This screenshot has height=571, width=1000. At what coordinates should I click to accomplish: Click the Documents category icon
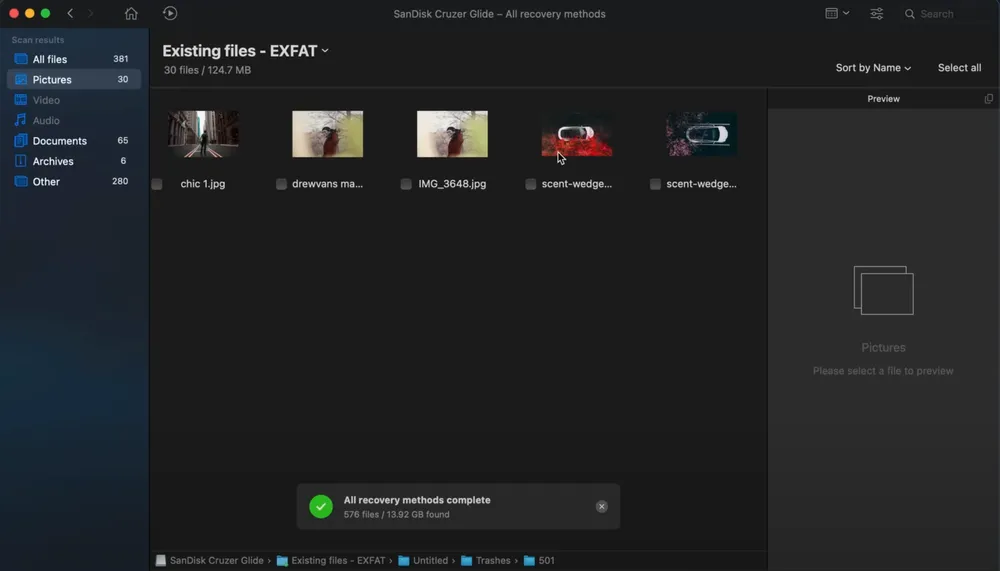(21, 140)
